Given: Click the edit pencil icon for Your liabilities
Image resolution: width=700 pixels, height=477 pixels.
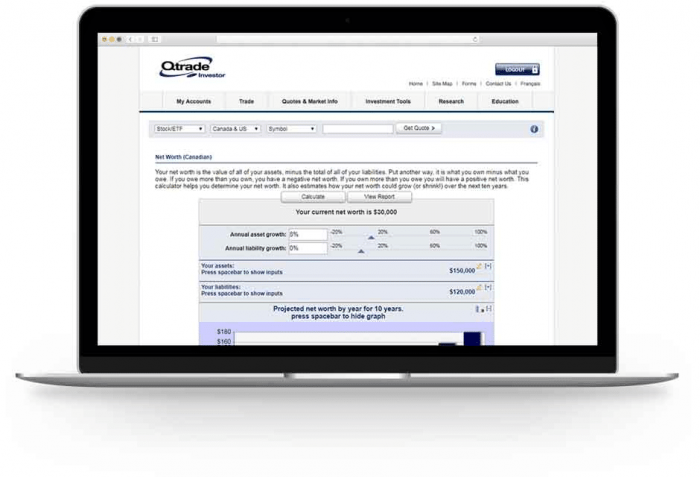Looking at the screenshot, I should (x=479, y=287).
